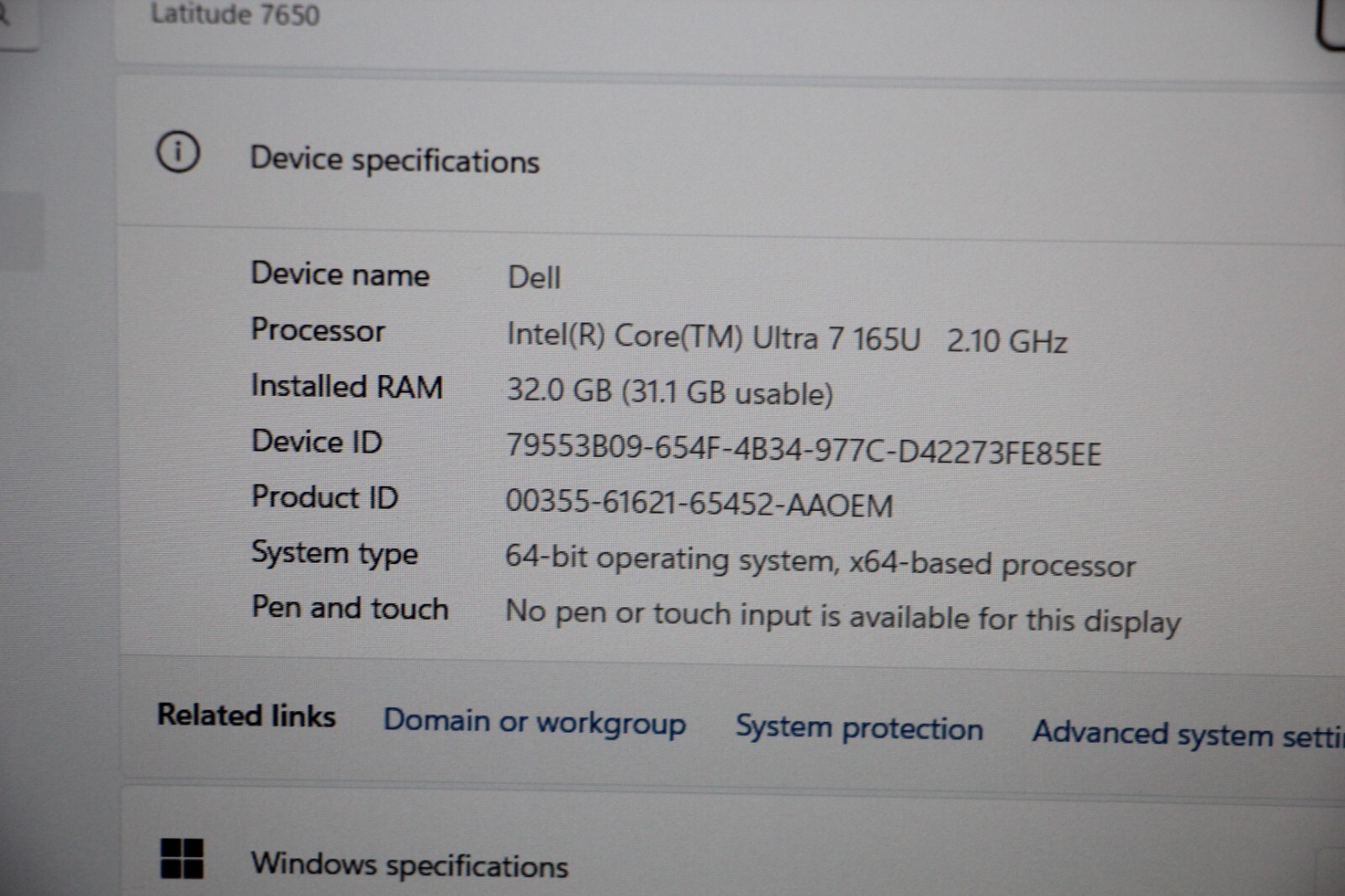Select the Latitude 7650 model text

pos(235,14)
